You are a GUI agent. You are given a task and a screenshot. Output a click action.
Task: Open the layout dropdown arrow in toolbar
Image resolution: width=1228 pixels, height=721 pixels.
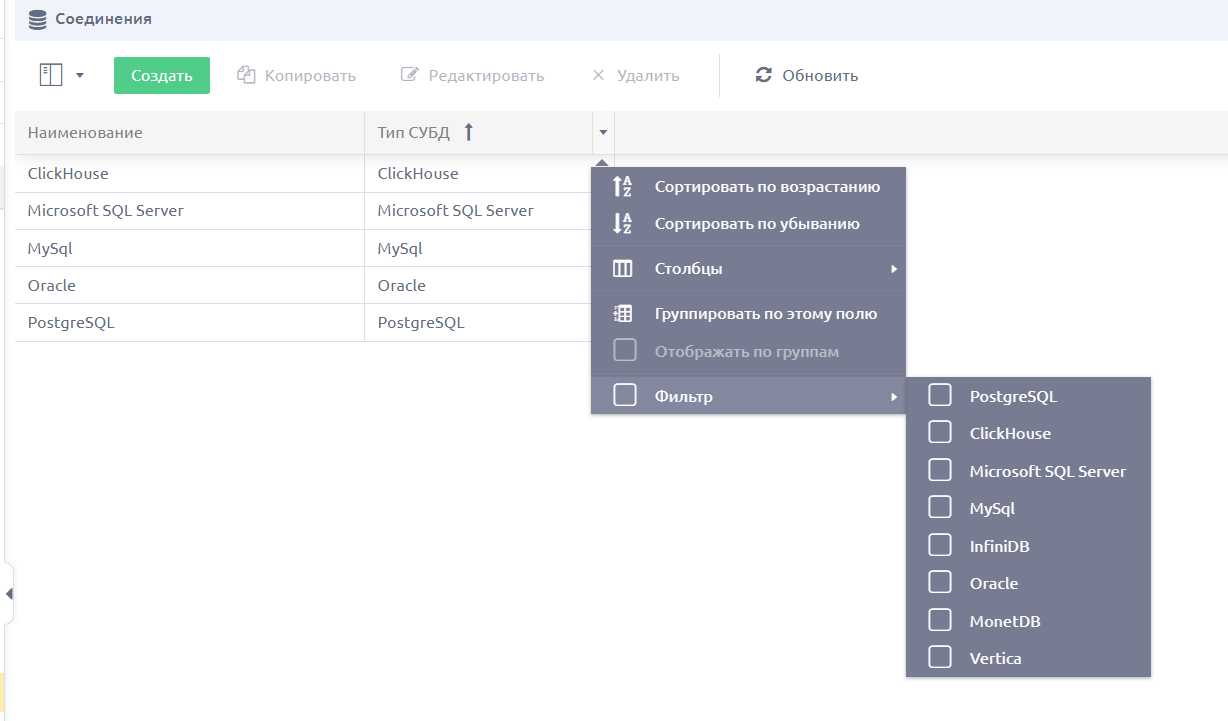[x=80, y=75]
